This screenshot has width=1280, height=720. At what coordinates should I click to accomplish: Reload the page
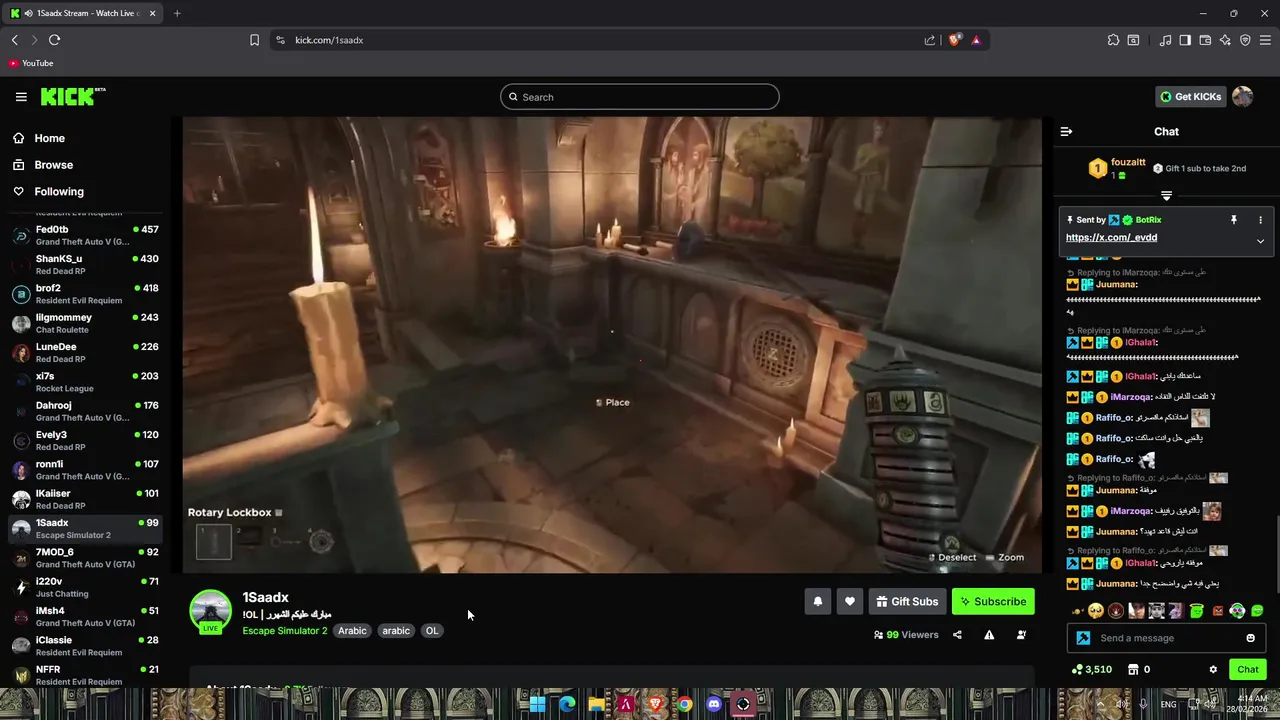coord(54,40)
